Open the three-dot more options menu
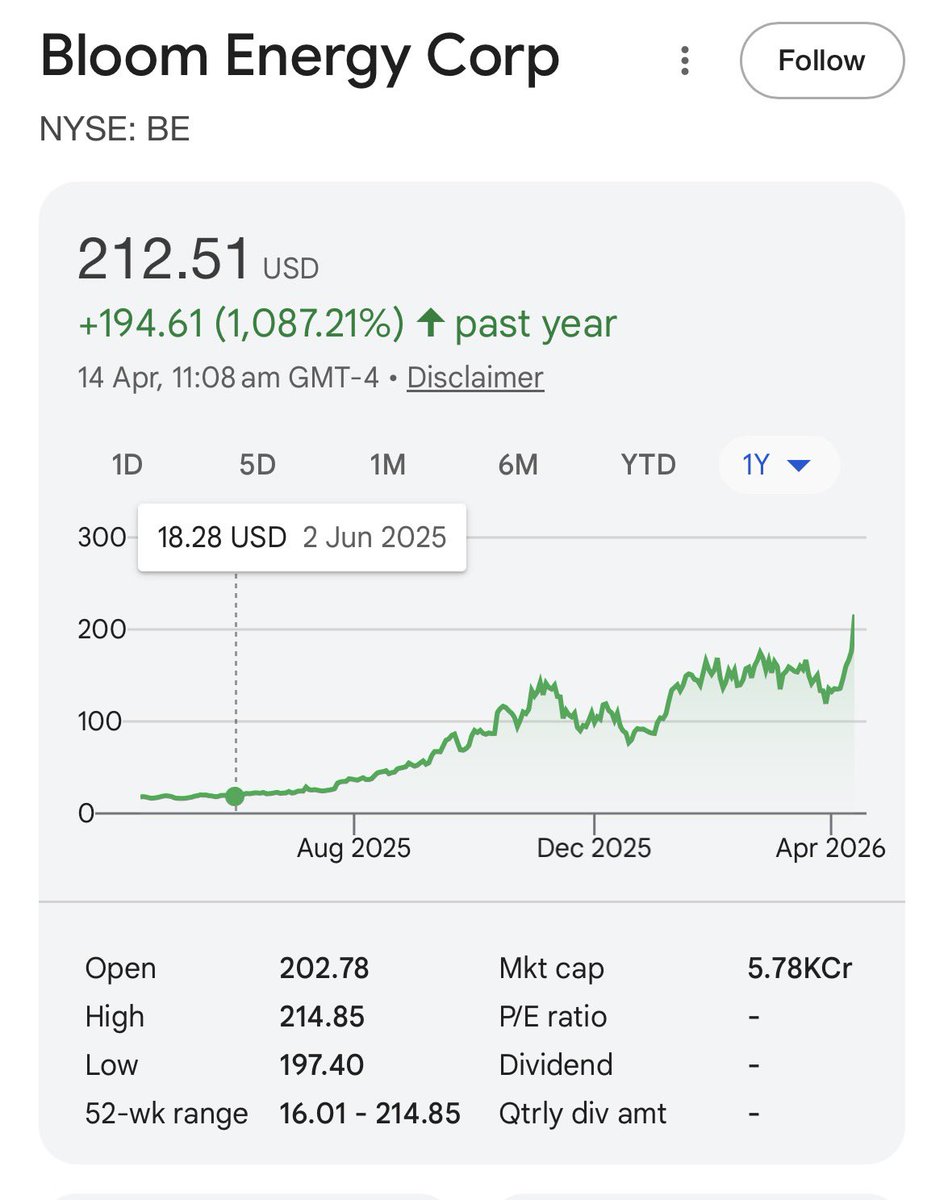This screenshot has height=1200, width=944. [x=684, y=61]
